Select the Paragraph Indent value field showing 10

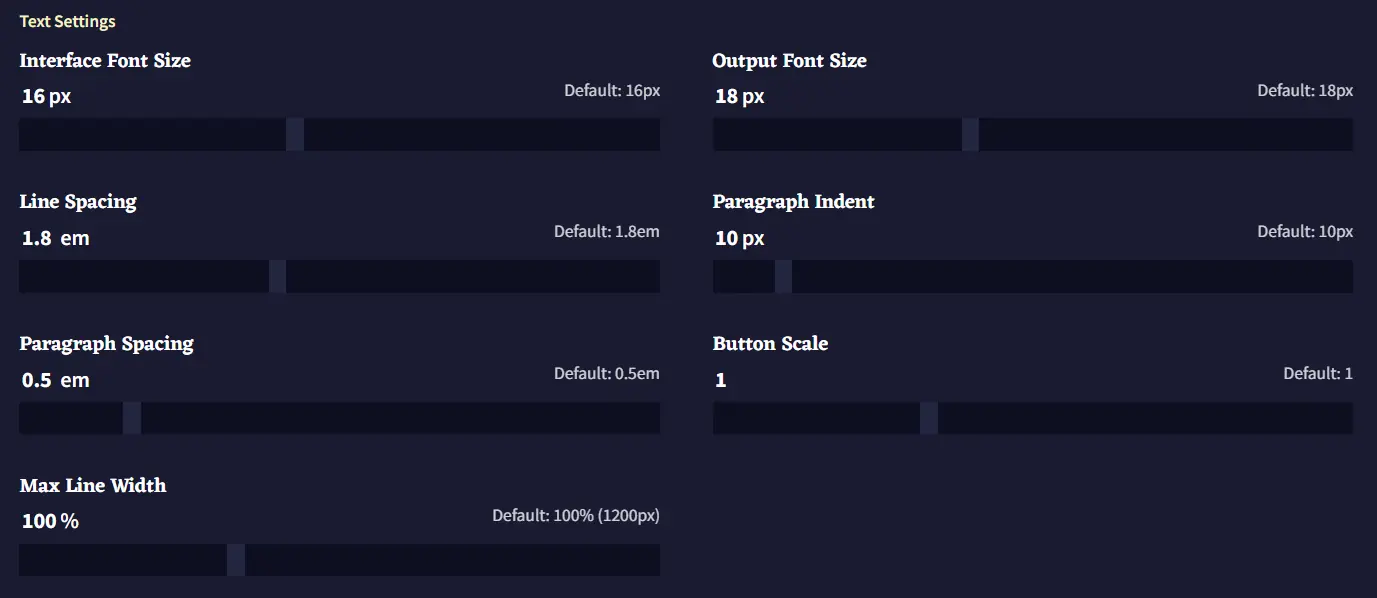coord(726,239)
